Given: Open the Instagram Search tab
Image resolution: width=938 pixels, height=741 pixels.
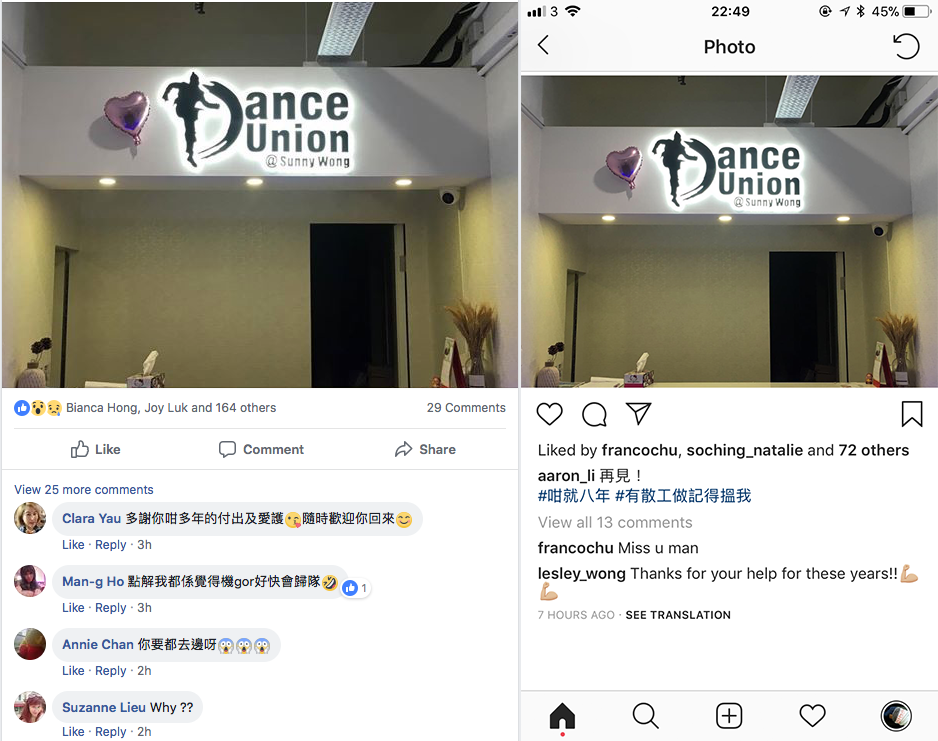Looking at the screenshot, I should click(645, 716).
